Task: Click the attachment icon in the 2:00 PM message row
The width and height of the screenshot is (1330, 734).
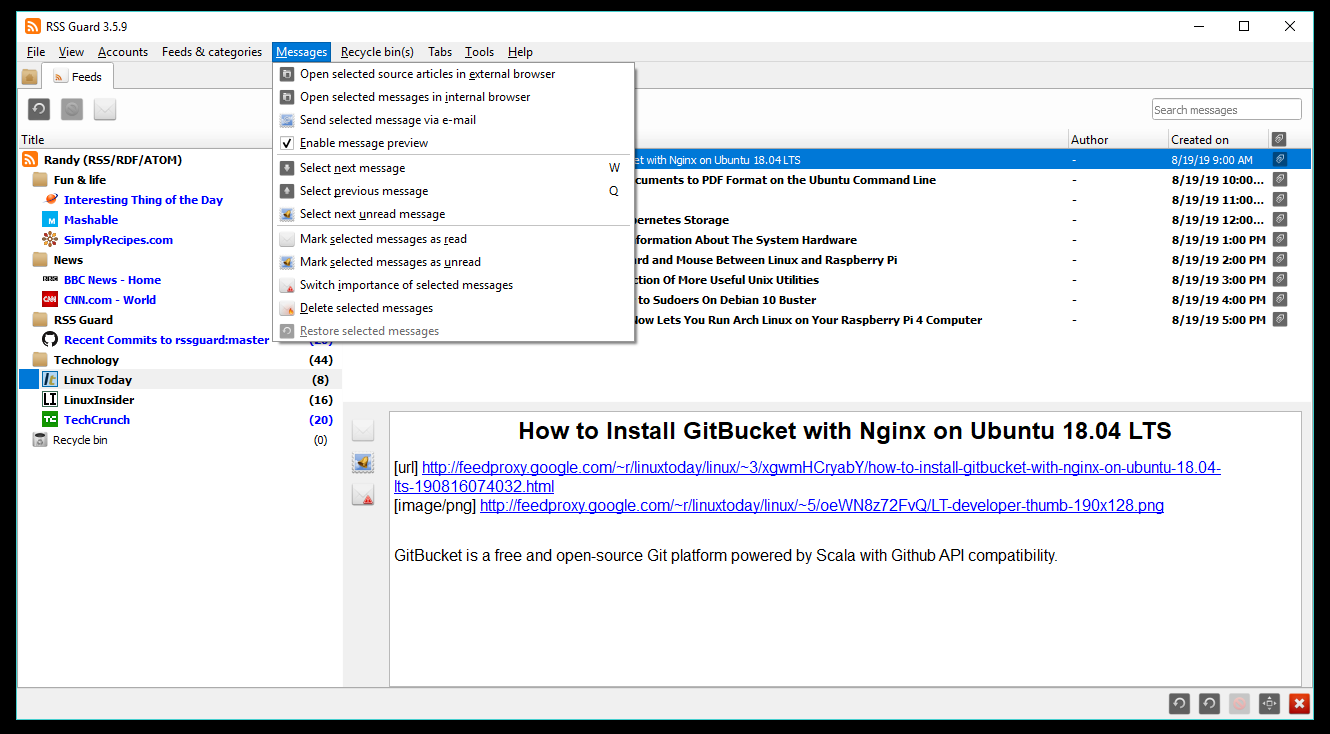Action: [x=1279, y=259]
